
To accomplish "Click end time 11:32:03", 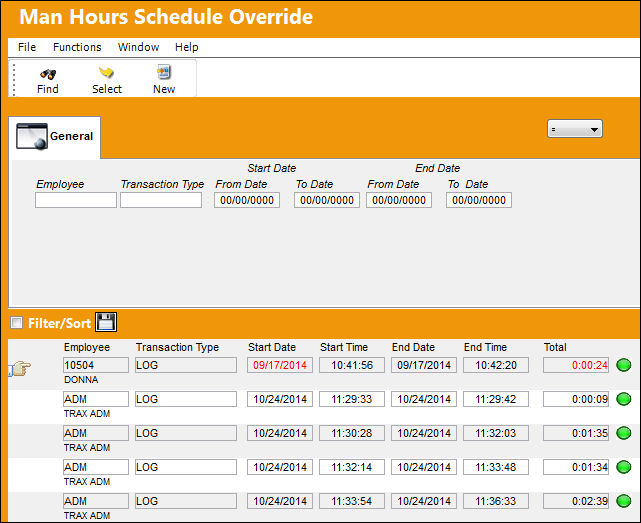I will (495, 433).
